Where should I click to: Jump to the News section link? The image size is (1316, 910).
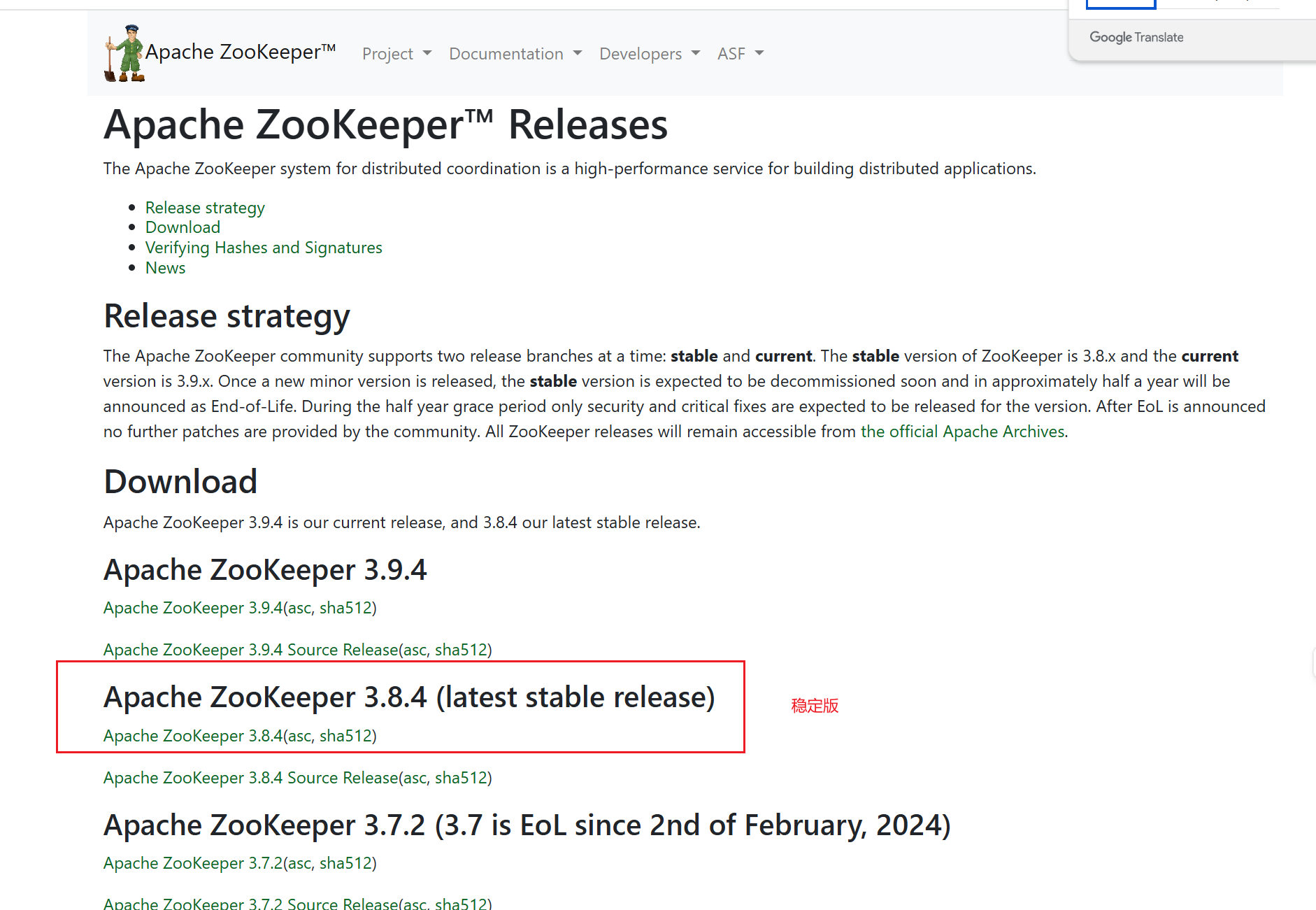[x=165, y=268]
